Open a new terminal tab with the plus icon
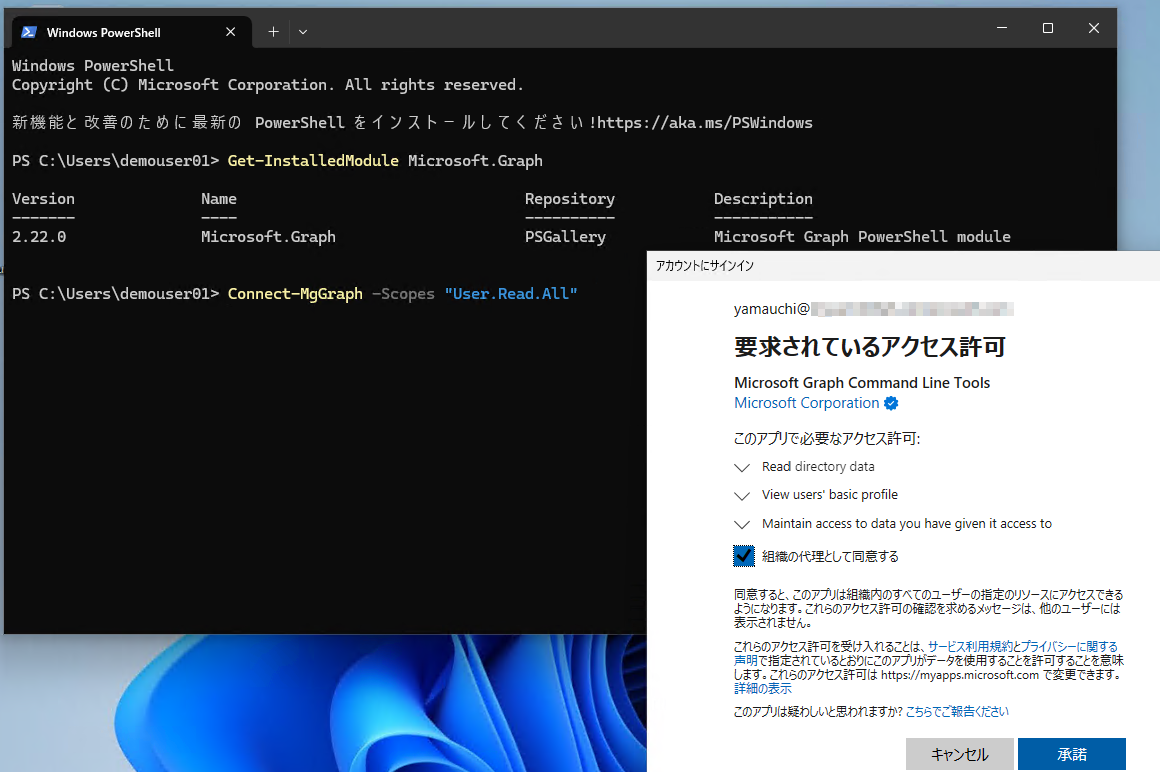This screenshot has width=1160, height=772. [x=272, y=31]
